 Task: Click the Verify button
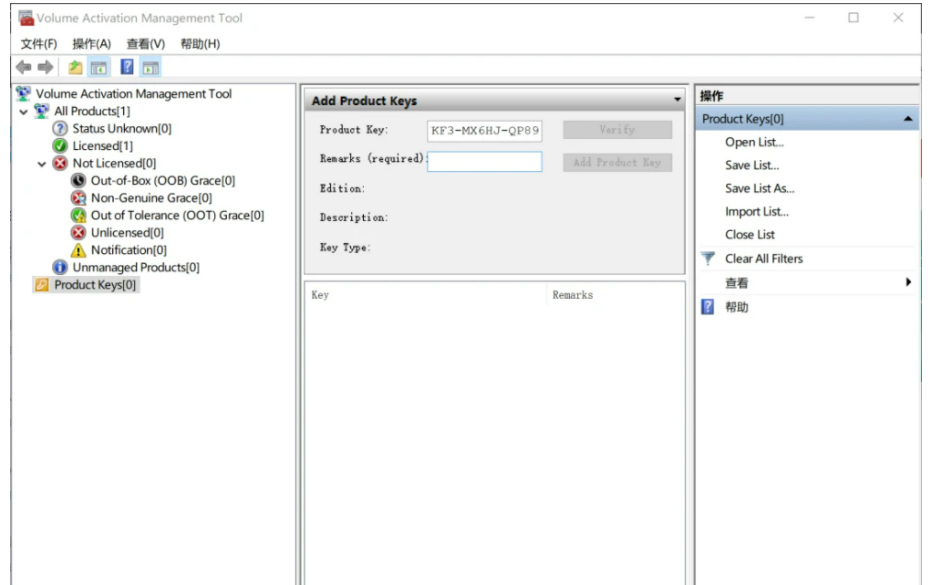[617, 130]
